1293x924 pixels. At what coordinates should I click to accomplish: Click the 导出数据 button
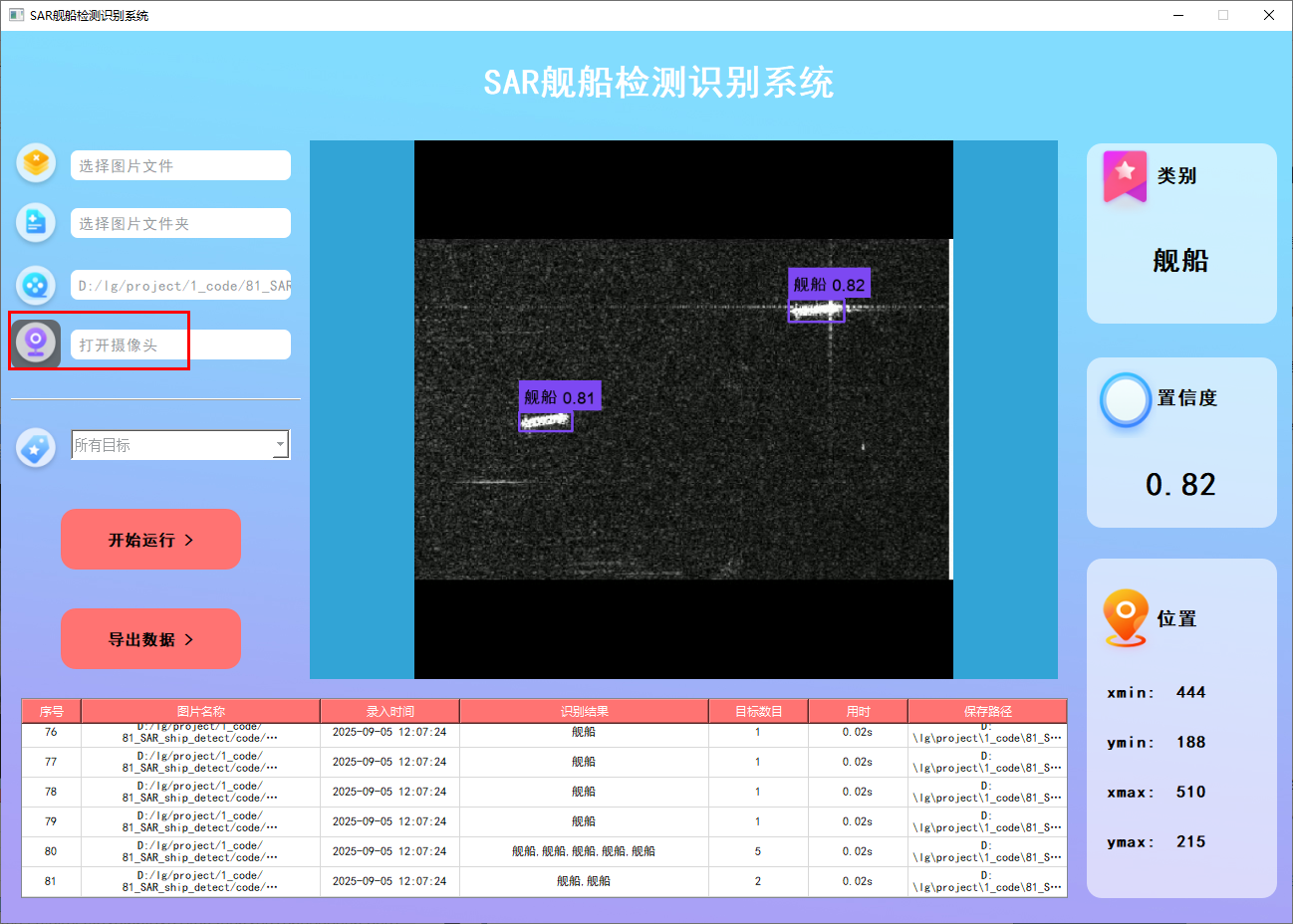pyautogui.click(x=150, y=638)
